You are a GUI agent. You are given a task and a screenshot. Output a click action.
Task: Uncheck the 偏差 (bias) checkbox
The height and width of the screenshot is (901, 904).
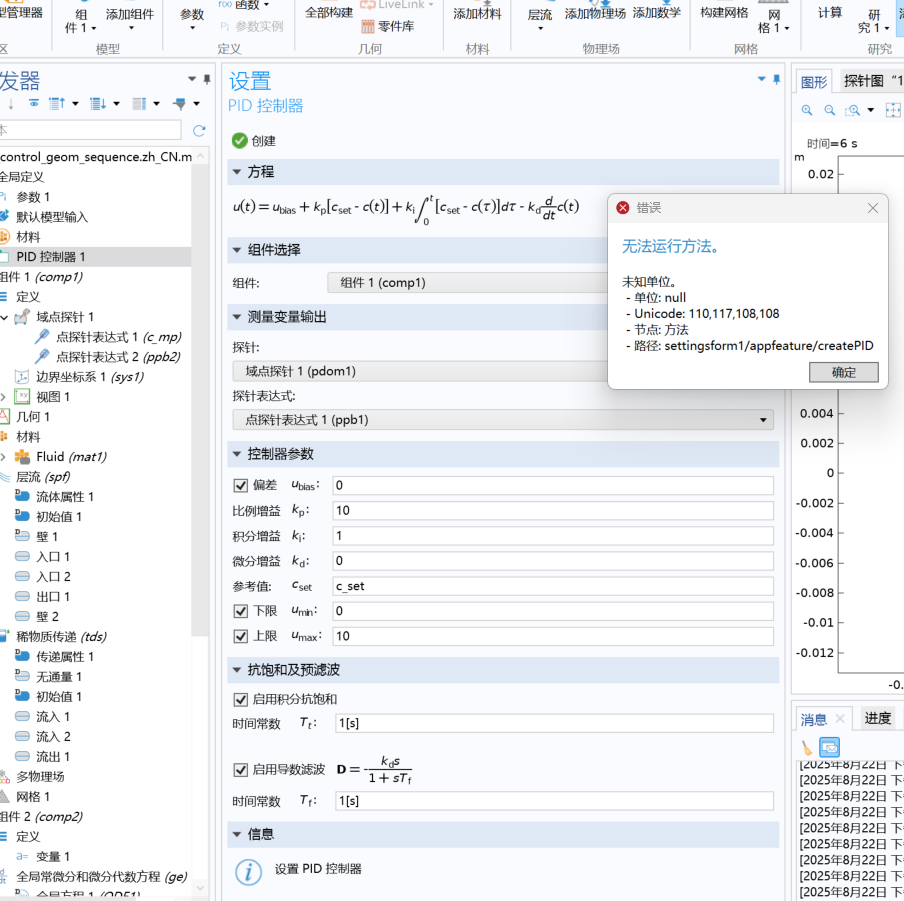pos(241,485)
